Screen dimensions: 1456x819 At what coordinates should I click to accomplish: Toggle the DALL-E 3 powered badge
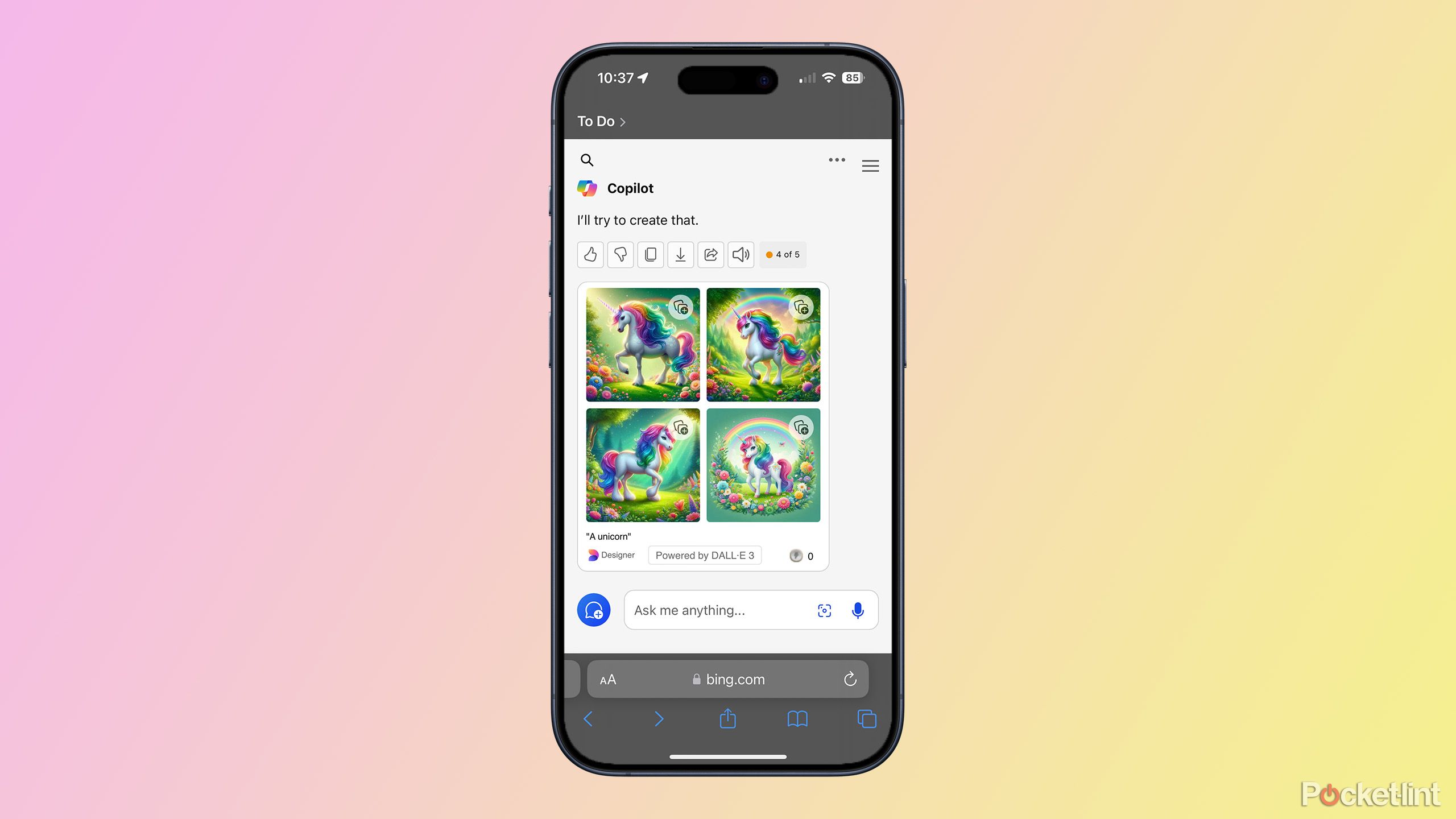702,555
